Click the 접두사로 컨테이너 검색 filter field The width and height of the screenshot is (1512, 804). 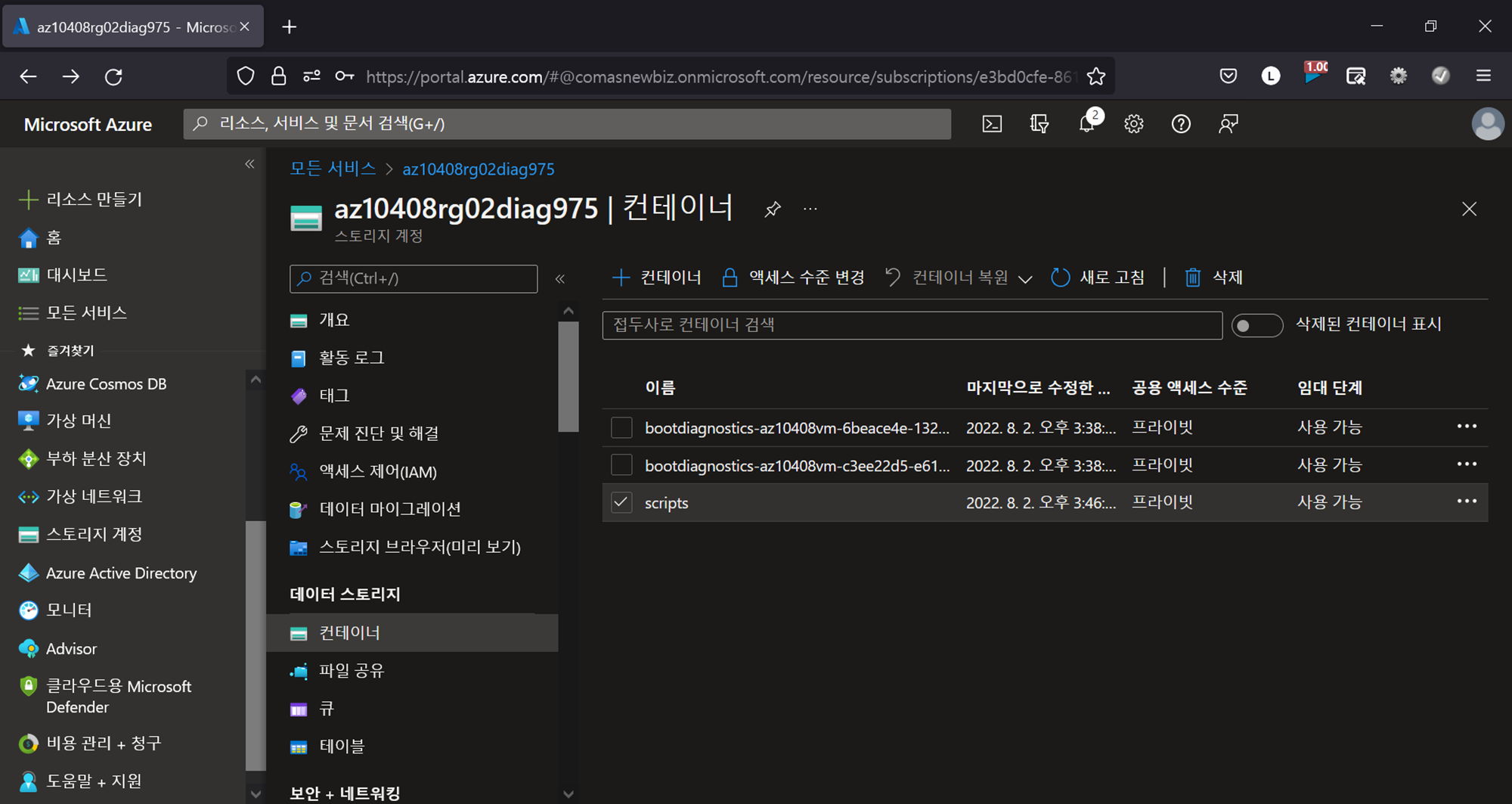[912, 325]
